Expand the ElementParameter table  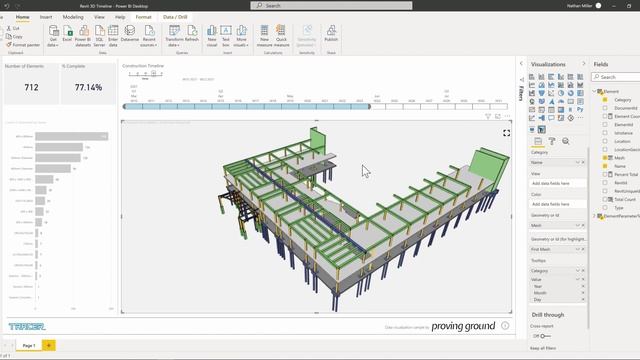coord(595,216)
